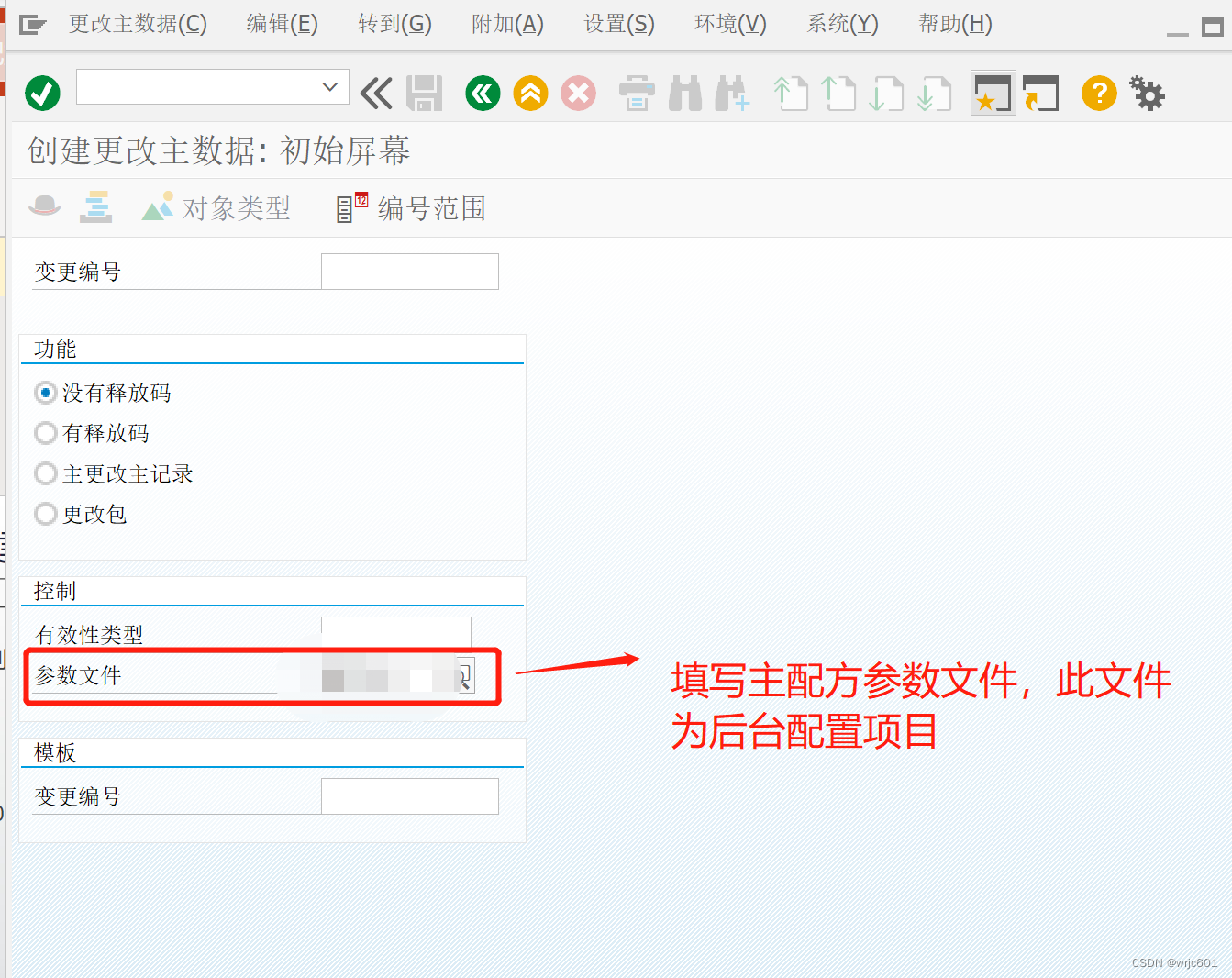
Task: Select the 主更改主记录 radio button
Action: coord(45,473)
